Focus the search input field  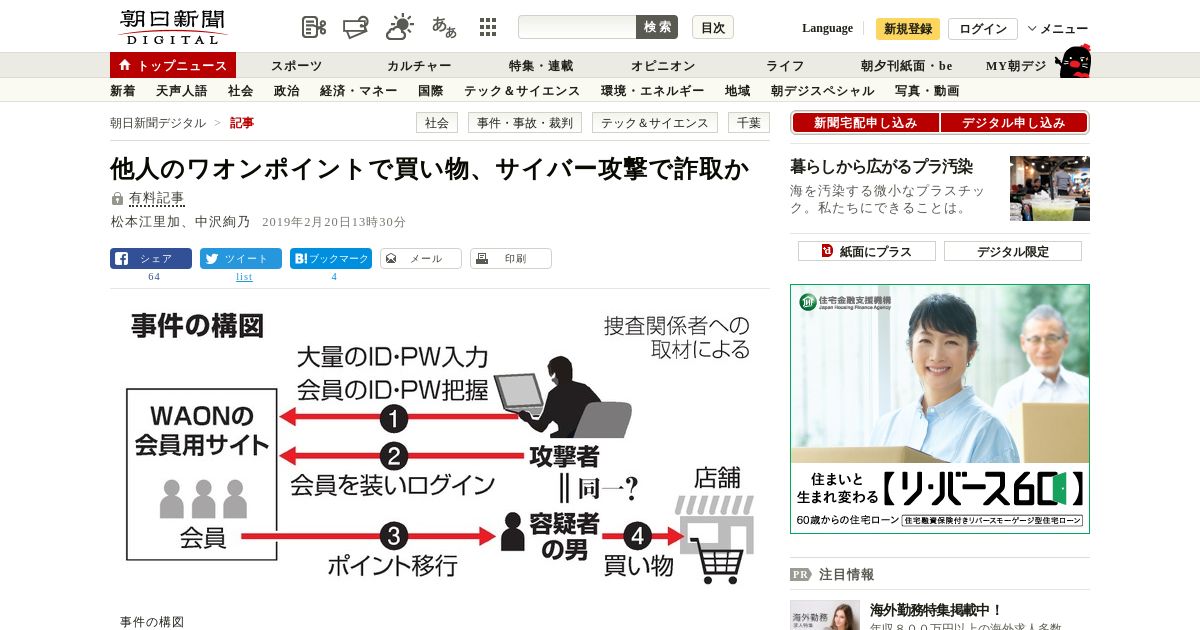click(577, 27)
